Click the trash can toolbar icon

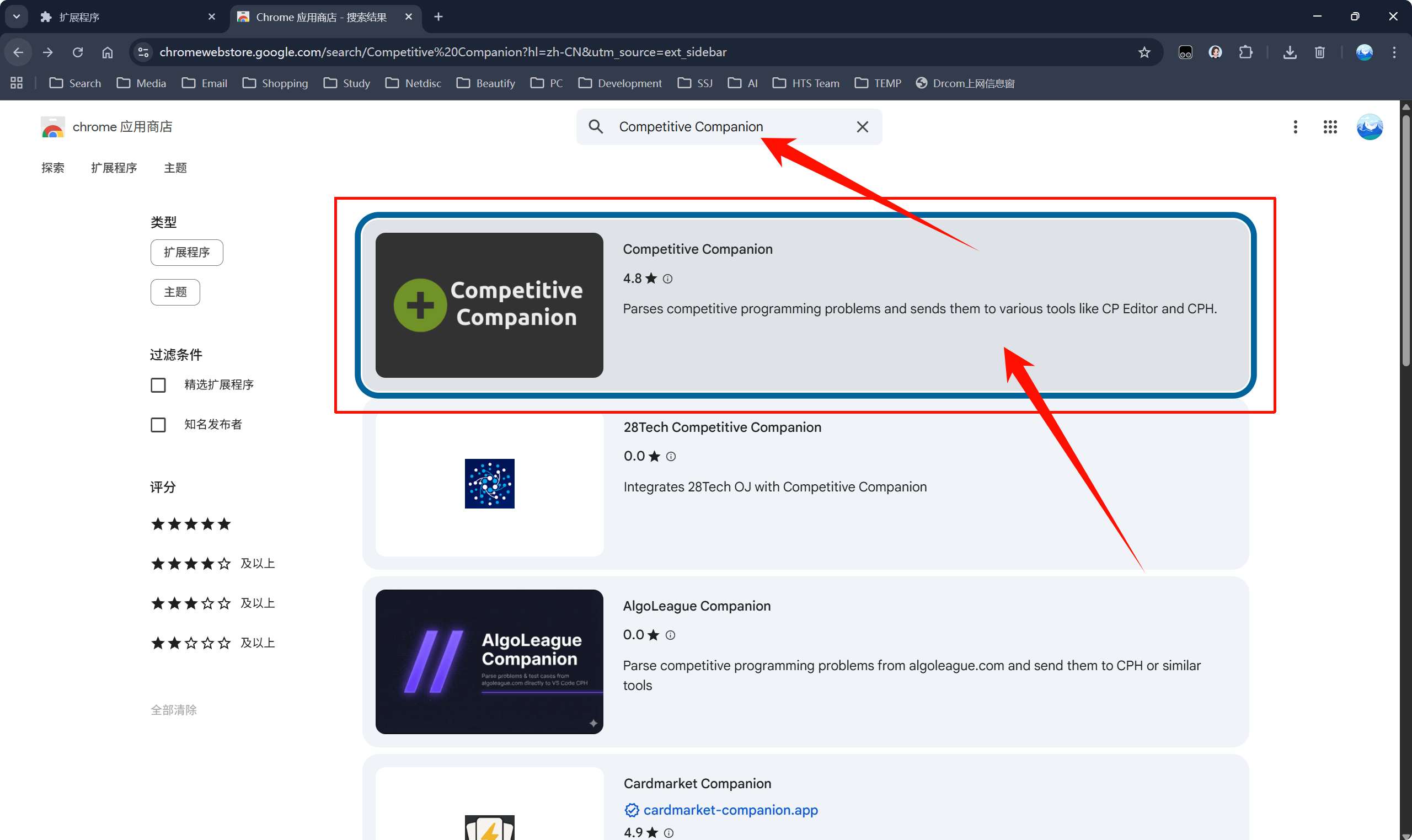click(x=1320, y=52)
